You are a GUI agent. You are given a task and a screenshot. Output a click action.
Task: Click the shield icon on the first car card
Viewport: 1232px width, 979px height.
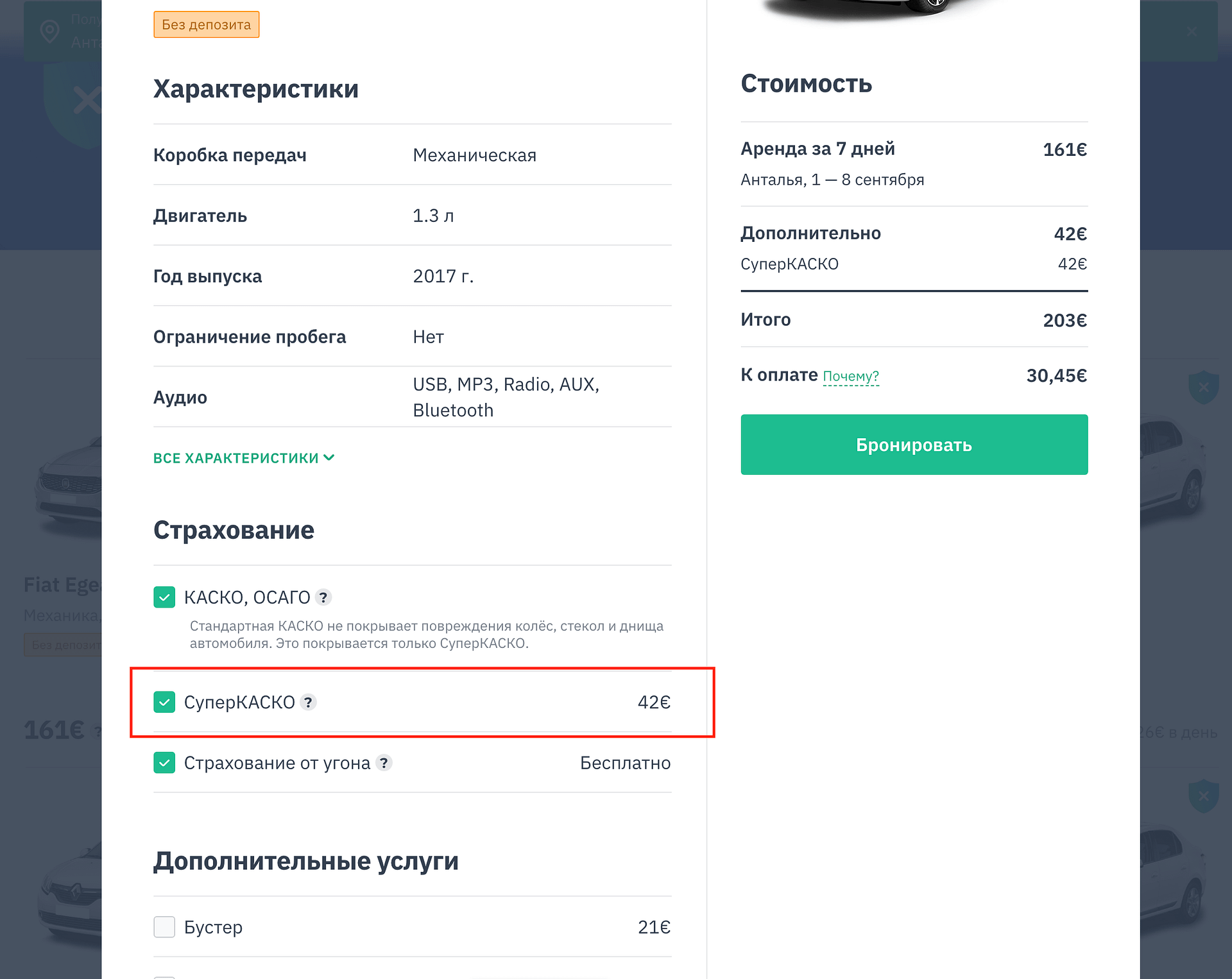point(1204,387)
